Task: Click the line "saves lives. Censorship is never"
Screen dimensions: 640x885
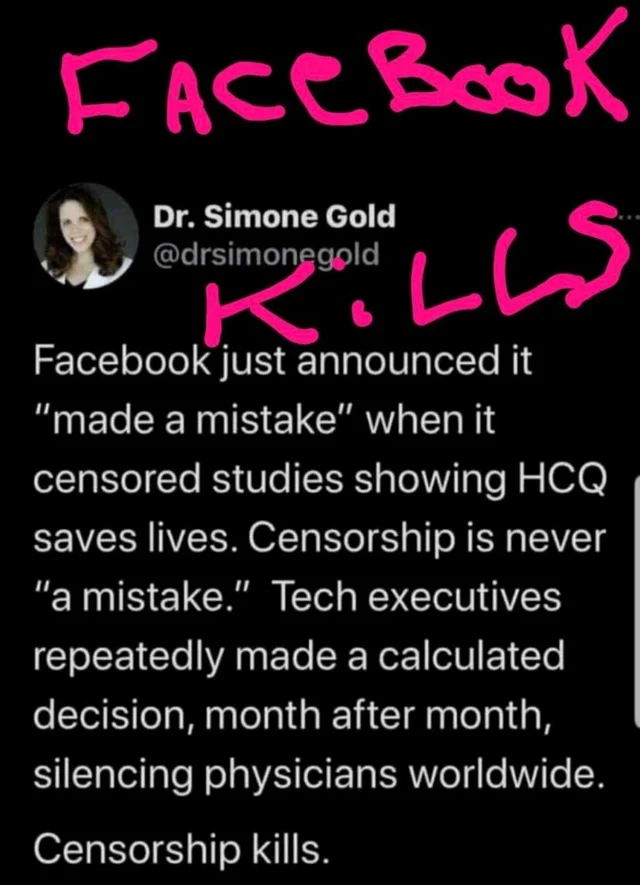Action: coord(319,538)
